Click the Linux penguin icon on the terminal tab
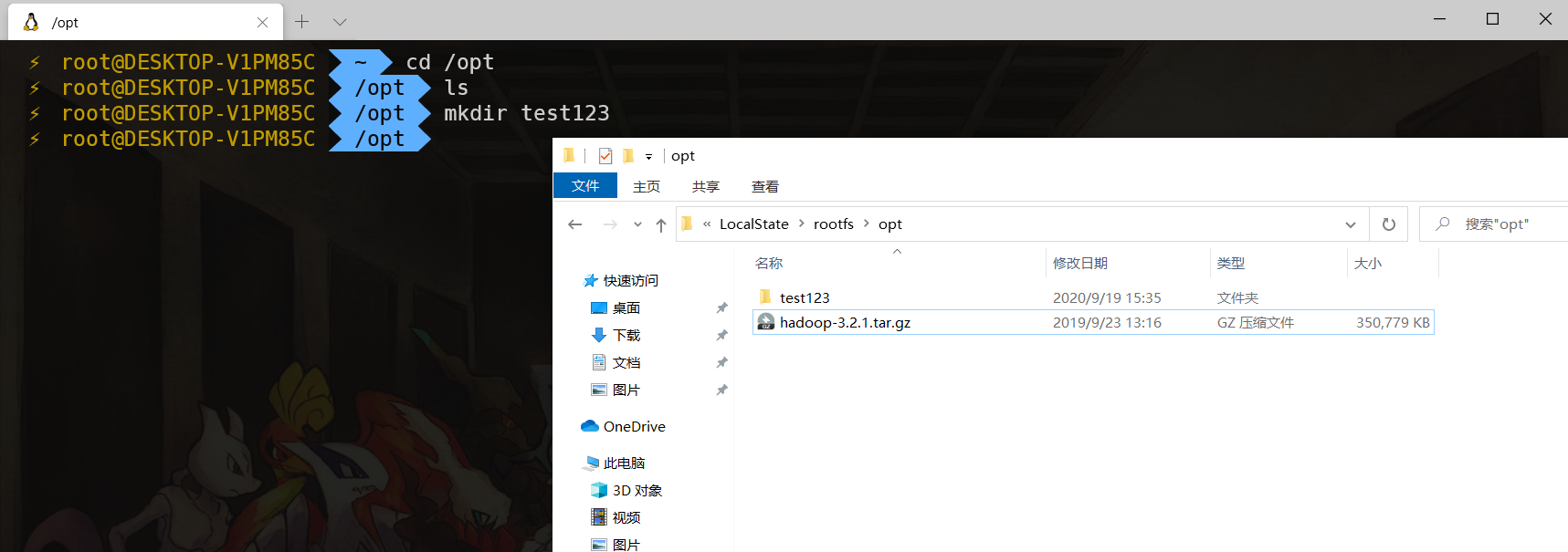The image size is (1568, 552). click(x=31, y=22)
